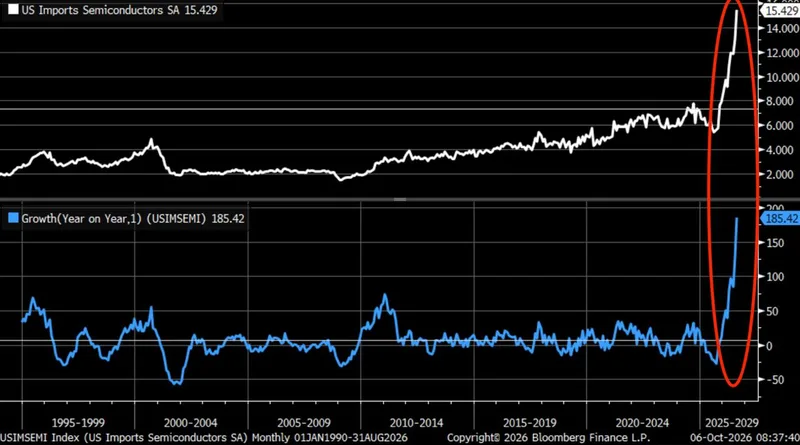Click the -50 growth axis label
800x445 pixels.
773,380
